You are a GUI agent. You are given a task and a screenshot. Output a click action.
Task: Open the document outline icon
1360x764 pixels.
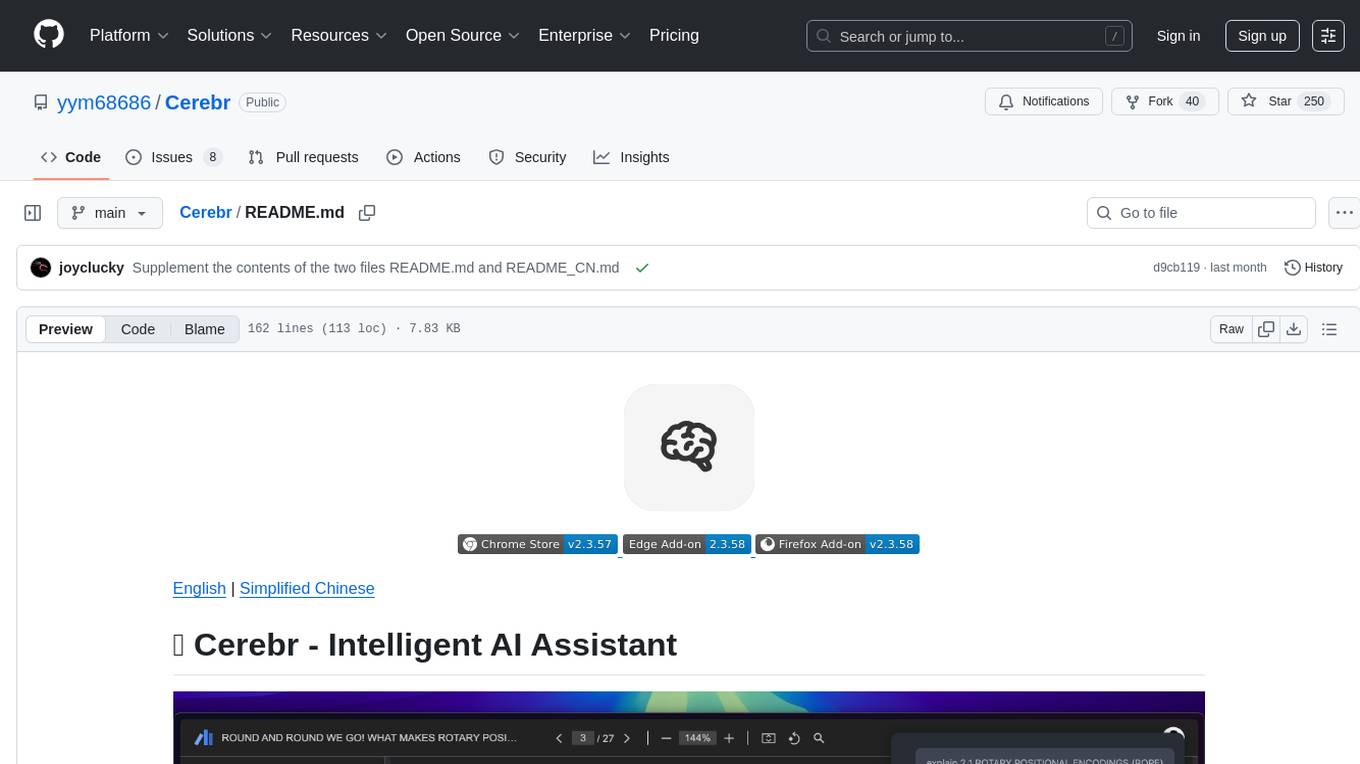coord(1329,329)
